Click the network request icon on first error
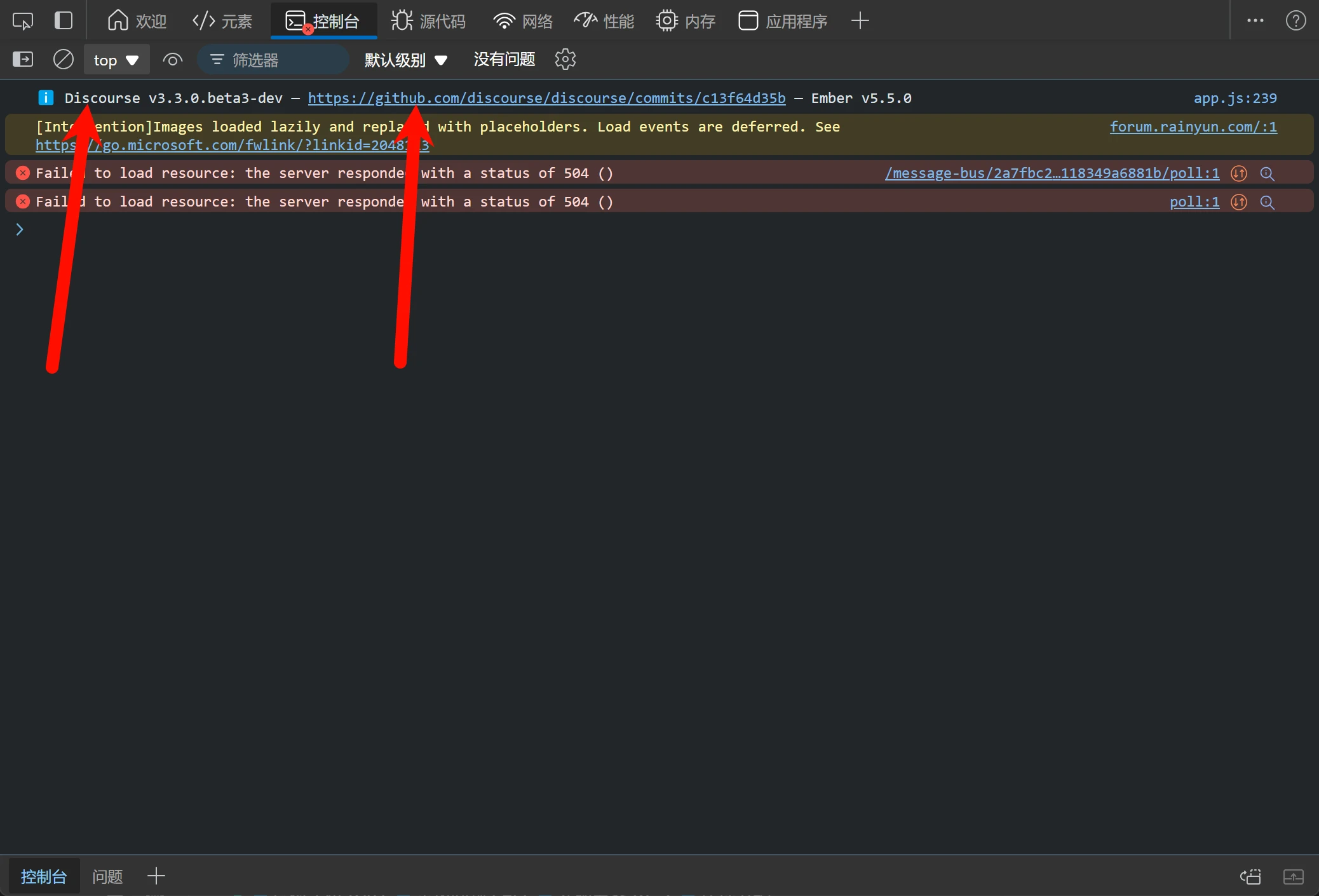Image resolution: width=1319 pixels, height=896 pixels. click(x=1239, y=173)
